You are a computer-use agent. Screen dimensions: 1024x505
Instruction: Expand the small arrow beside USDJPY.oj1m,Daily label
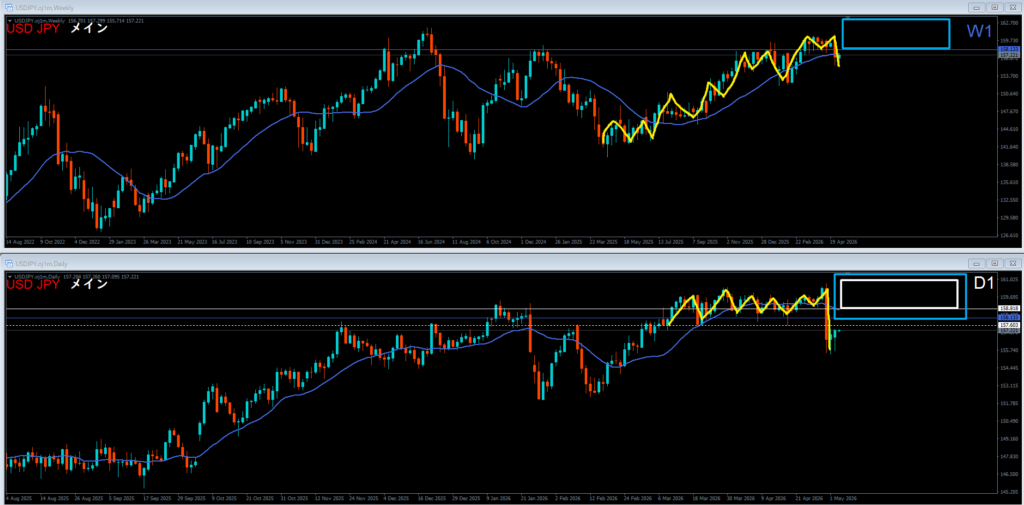[x=8, y=277]
